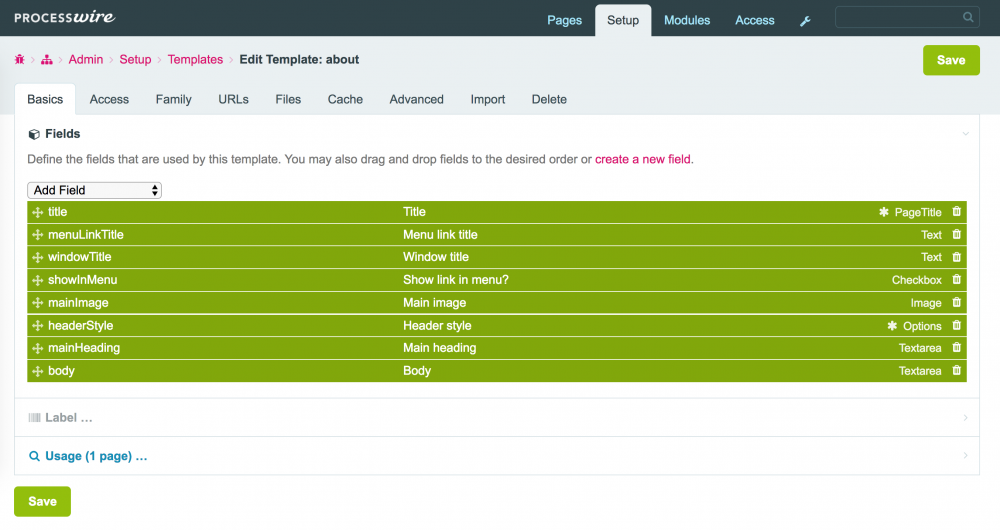
Task: Collapse the Fields section header
Action: (62, 134)
